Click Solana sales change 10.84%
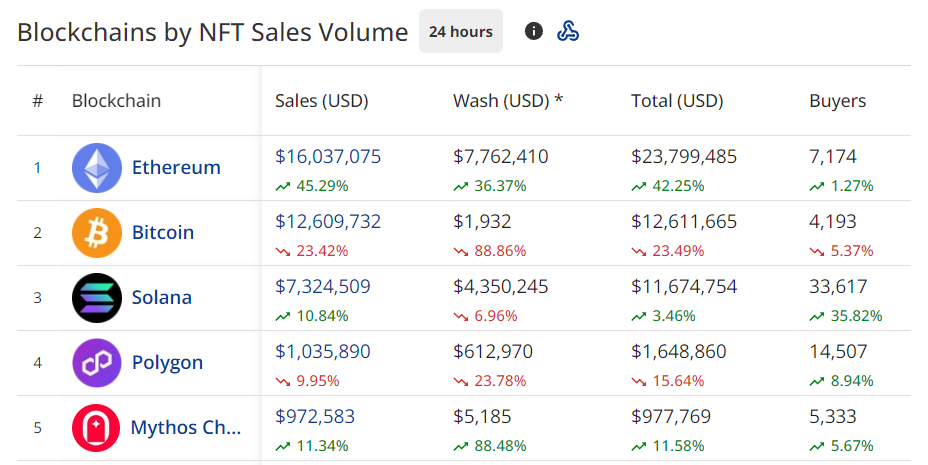The image size is (928, 465). pyautogui.click(x=312, y=317)
